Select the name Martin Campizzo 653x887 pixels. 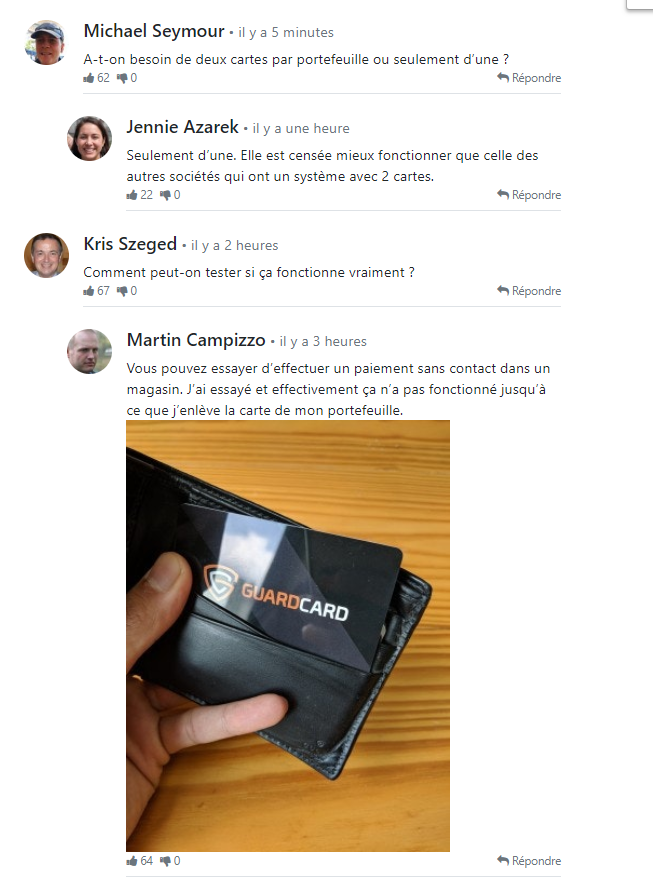[196, 340]
